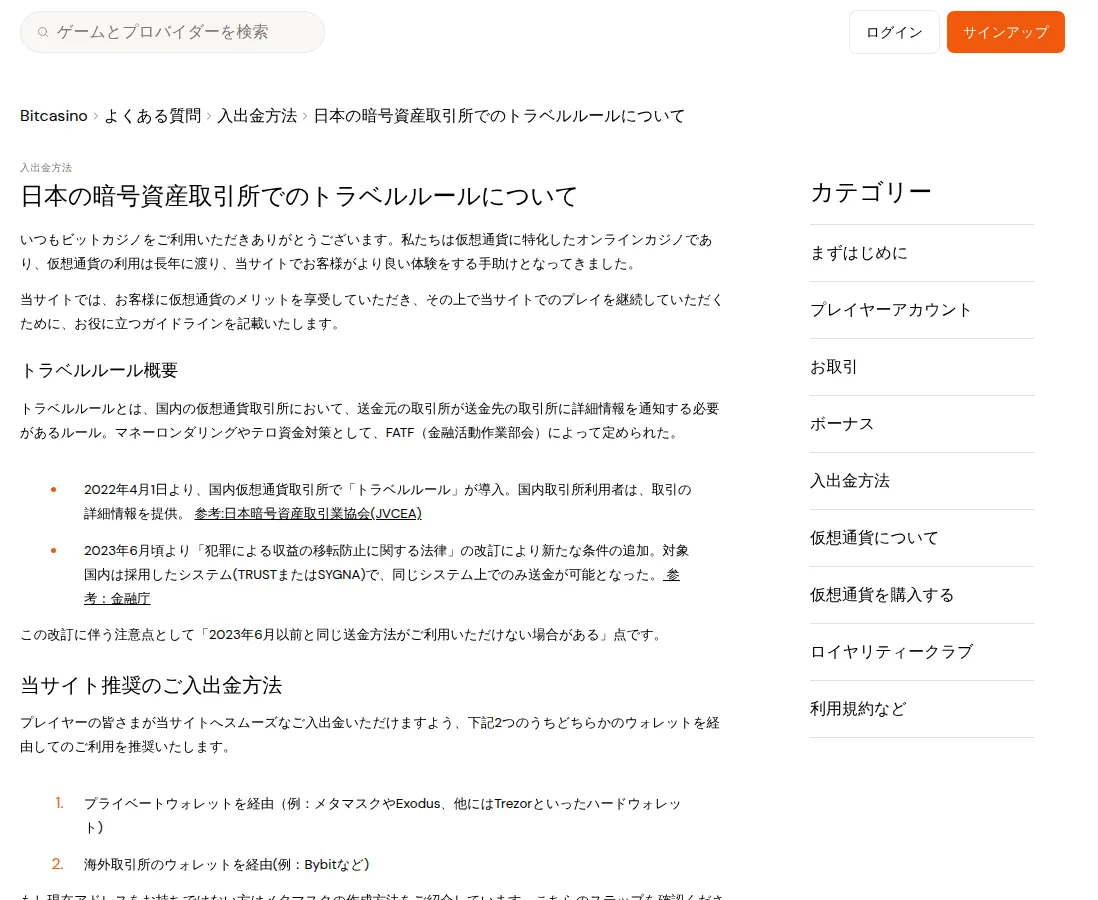Click the breadcrumb 日本の暗号資産取引所でのトラベルルールについて
Image resolution: width=1098 pixels, height=900 pixels.
pyautogui.click(x=499, y=116)
